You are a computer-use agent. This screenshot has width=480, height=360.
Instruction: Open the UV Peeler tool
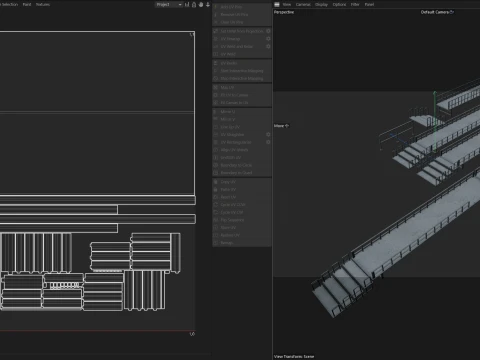[x=242, y=63]
